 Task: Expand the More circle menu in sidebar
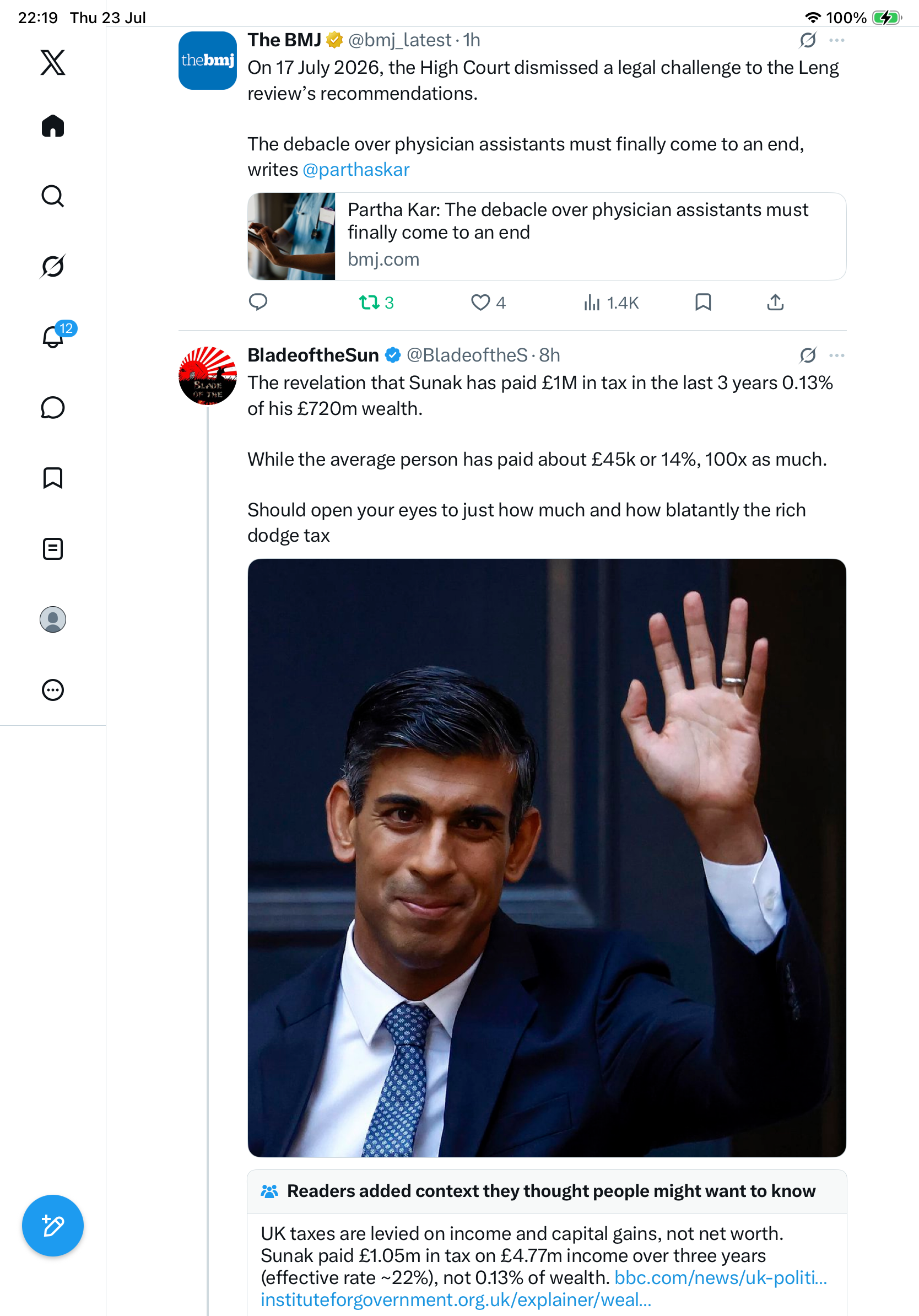point(53,690)
